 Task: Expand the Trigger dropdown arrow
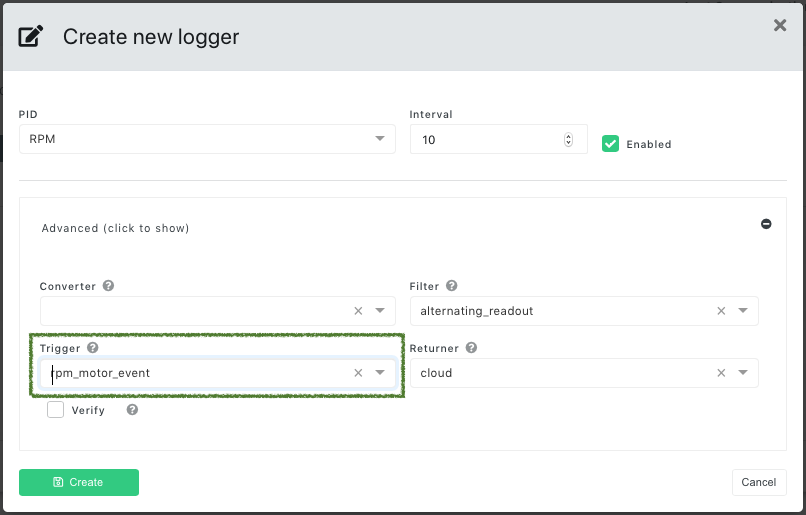(x=380, y=373)
